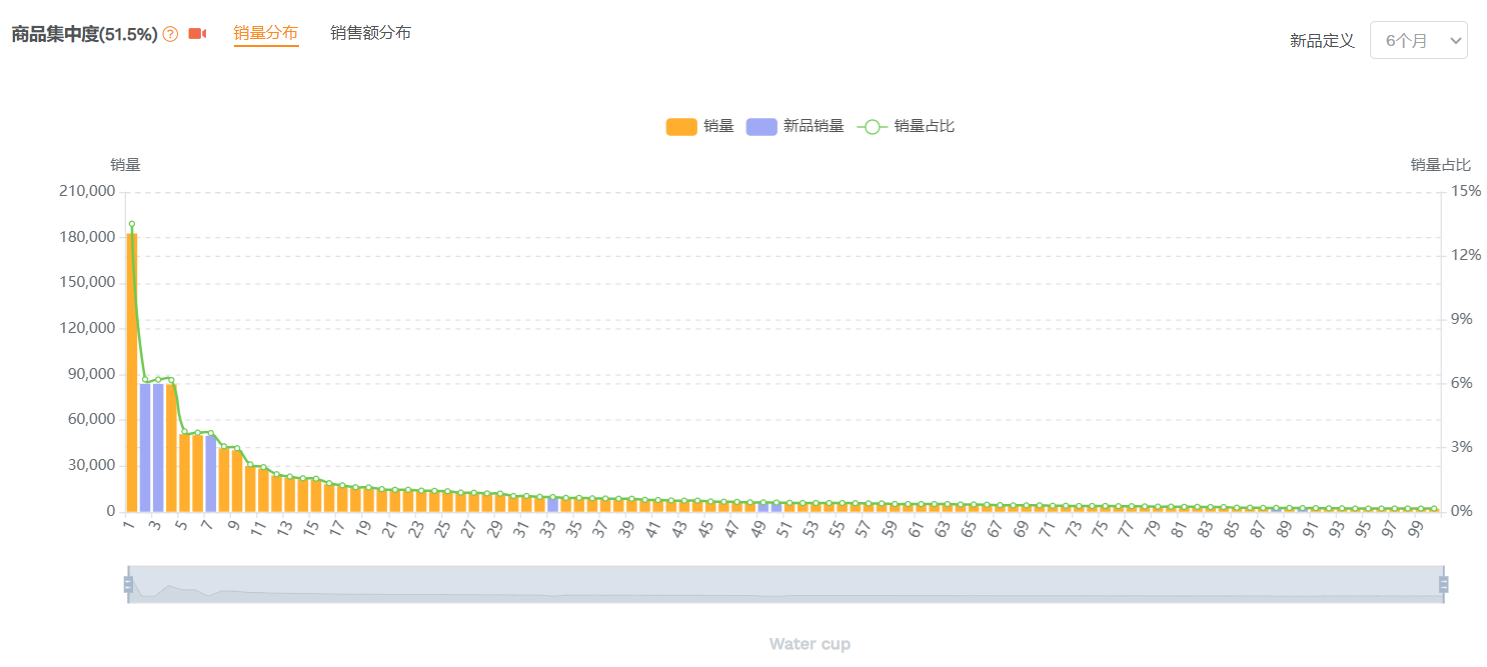This screenshot has width=1487, height=667.
Task: Switch to the 销售额分布 tab
Action: 370,33
